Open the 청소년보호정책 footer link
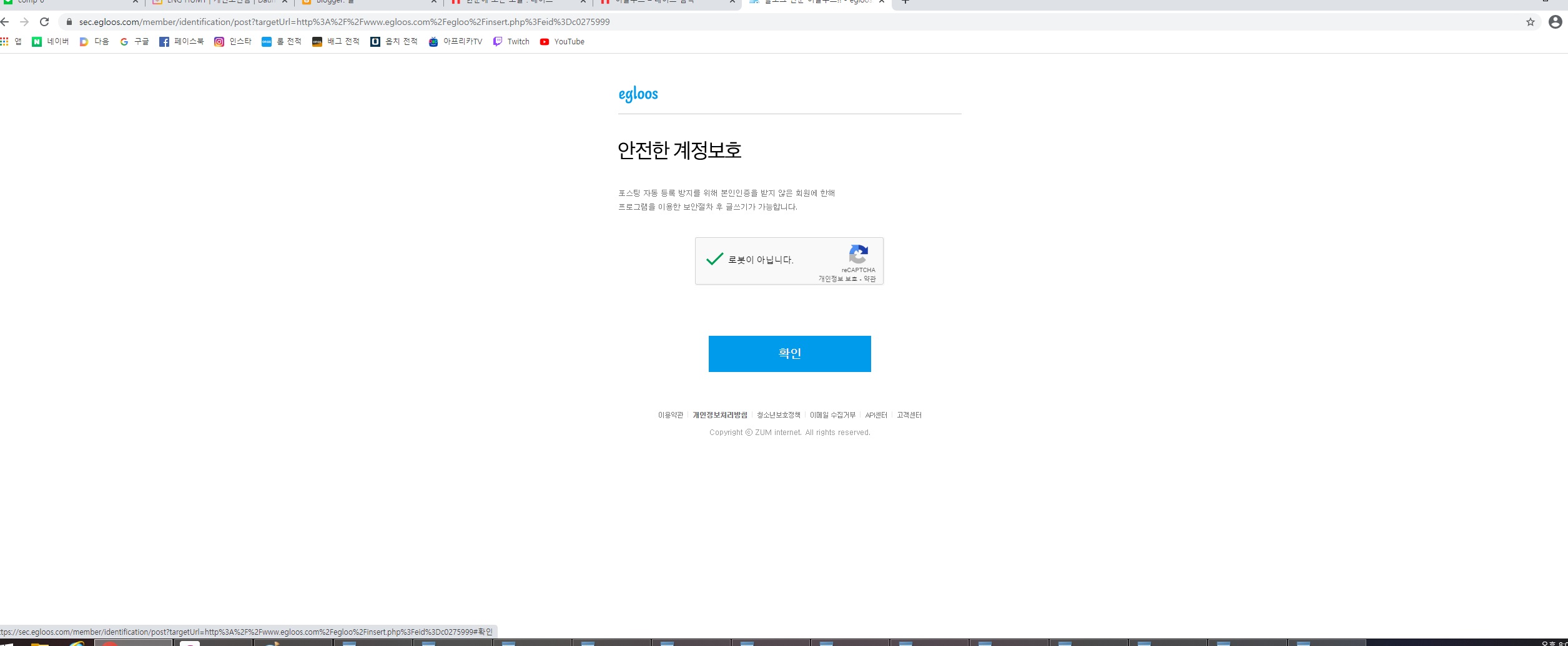 779,415
